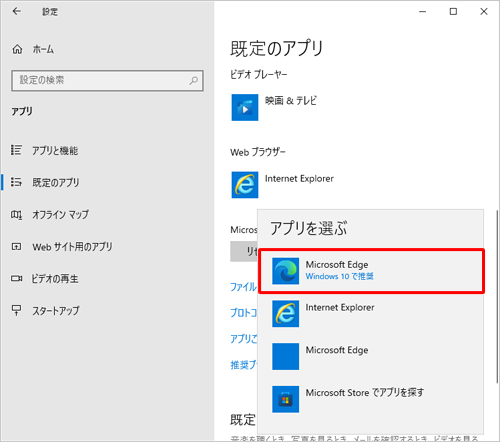Click the スタートアップ icon
Viewport: 500px width, 442px height.
point(16,310)
